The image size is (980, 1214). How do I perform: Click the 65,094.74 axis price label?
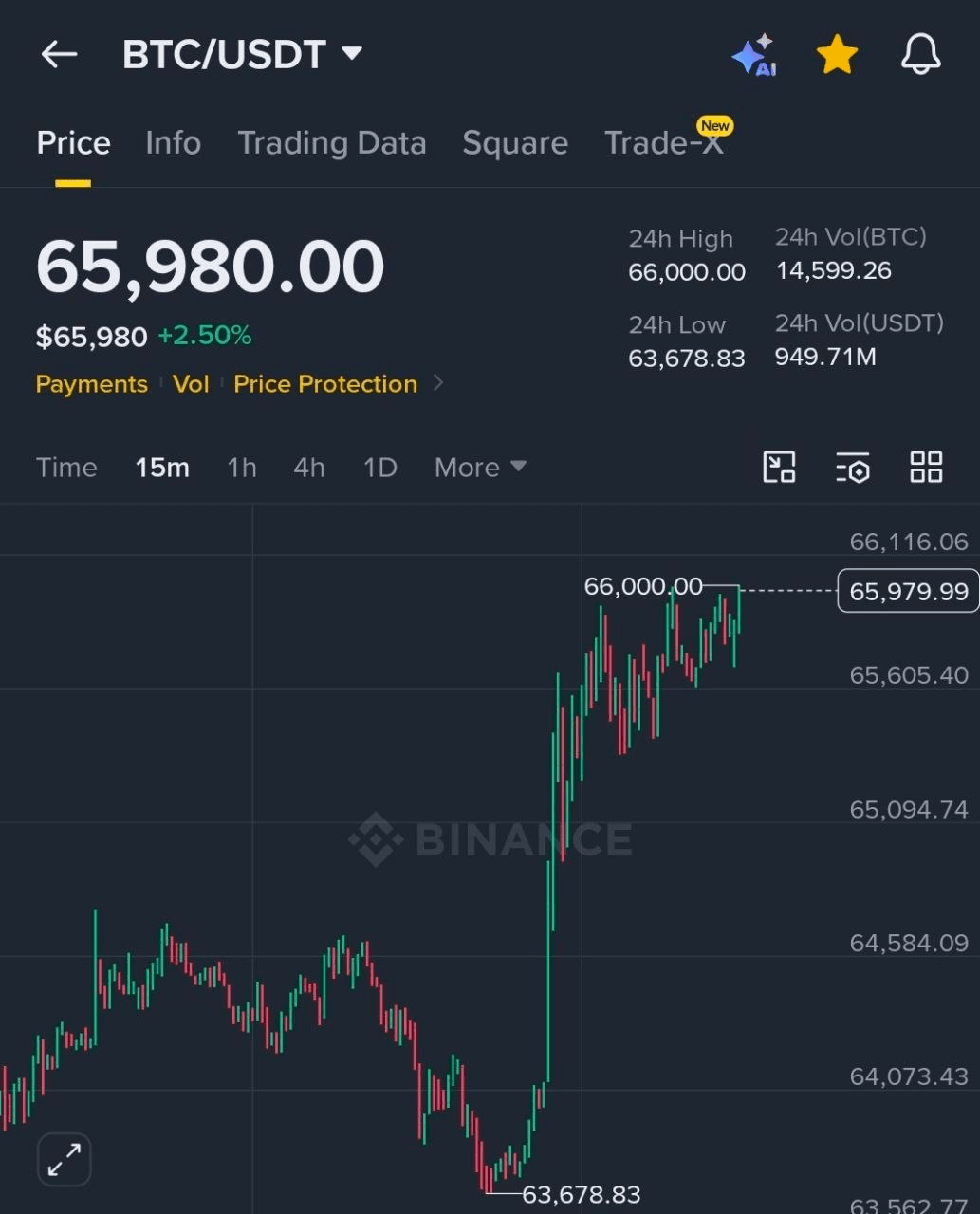tap(909, 809)
